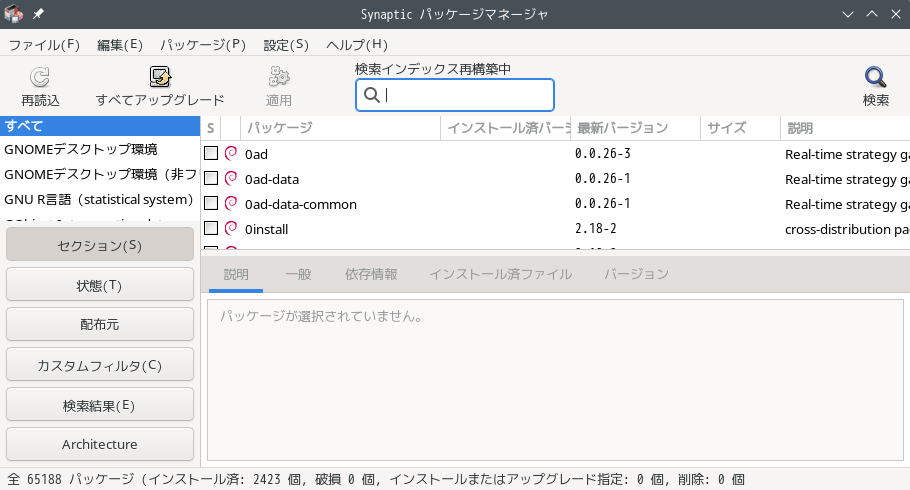Click the セクション(S) filter button
Screen dimensions: 910x490
(100, 244)
